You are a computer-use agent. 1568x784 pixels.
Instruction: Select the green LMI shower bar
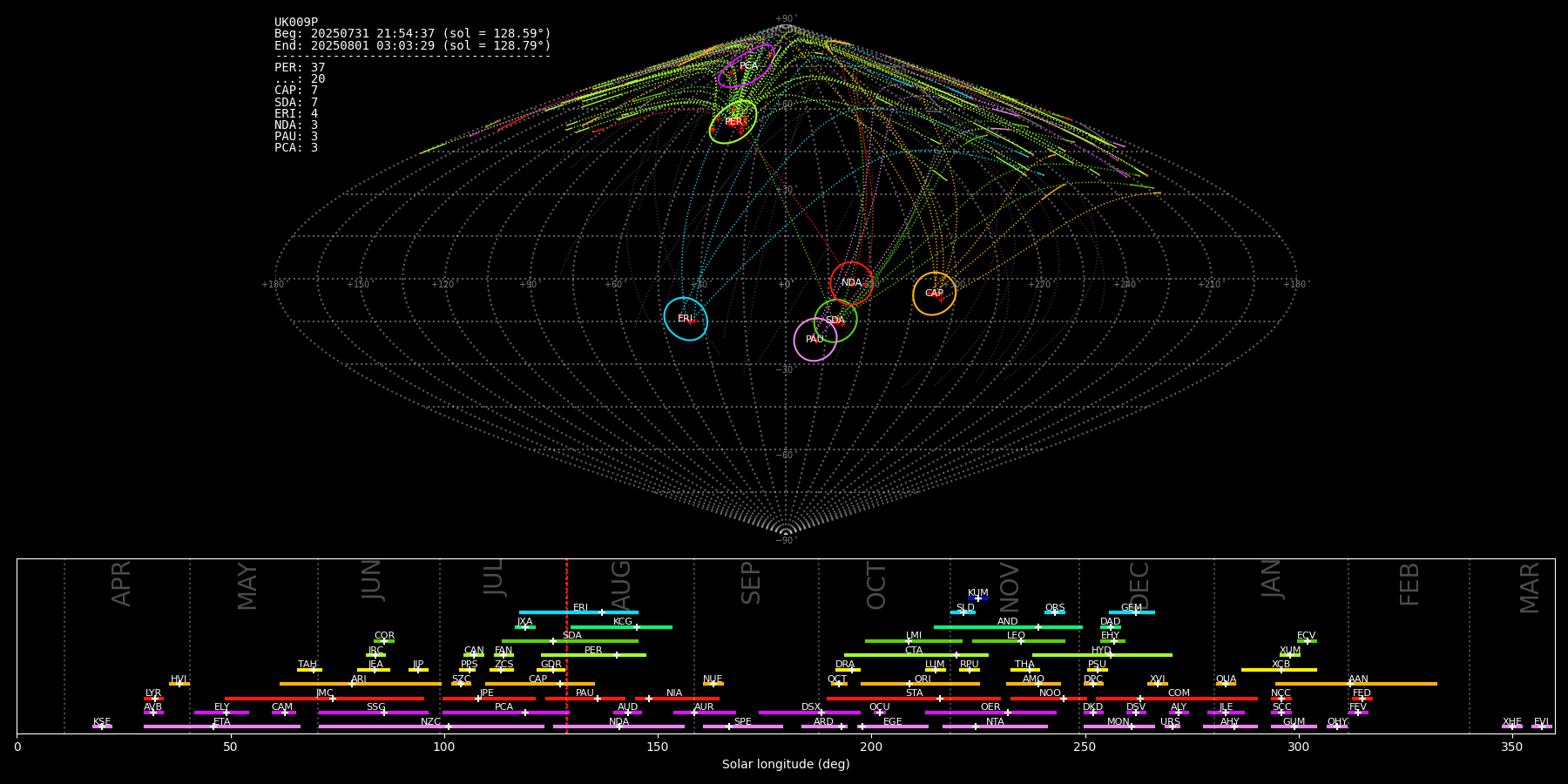(x=914, y=641)
